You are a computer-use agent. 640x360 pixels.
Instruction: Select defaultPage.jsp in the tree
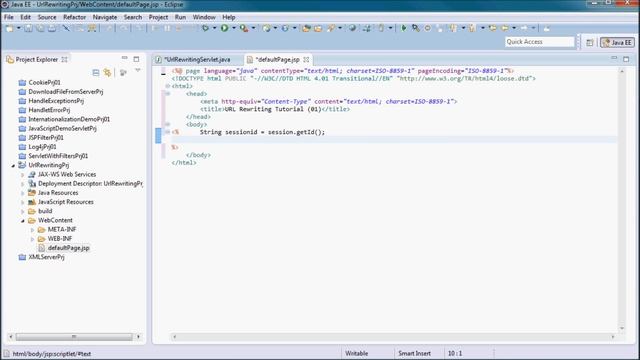[x=68, y=248]
